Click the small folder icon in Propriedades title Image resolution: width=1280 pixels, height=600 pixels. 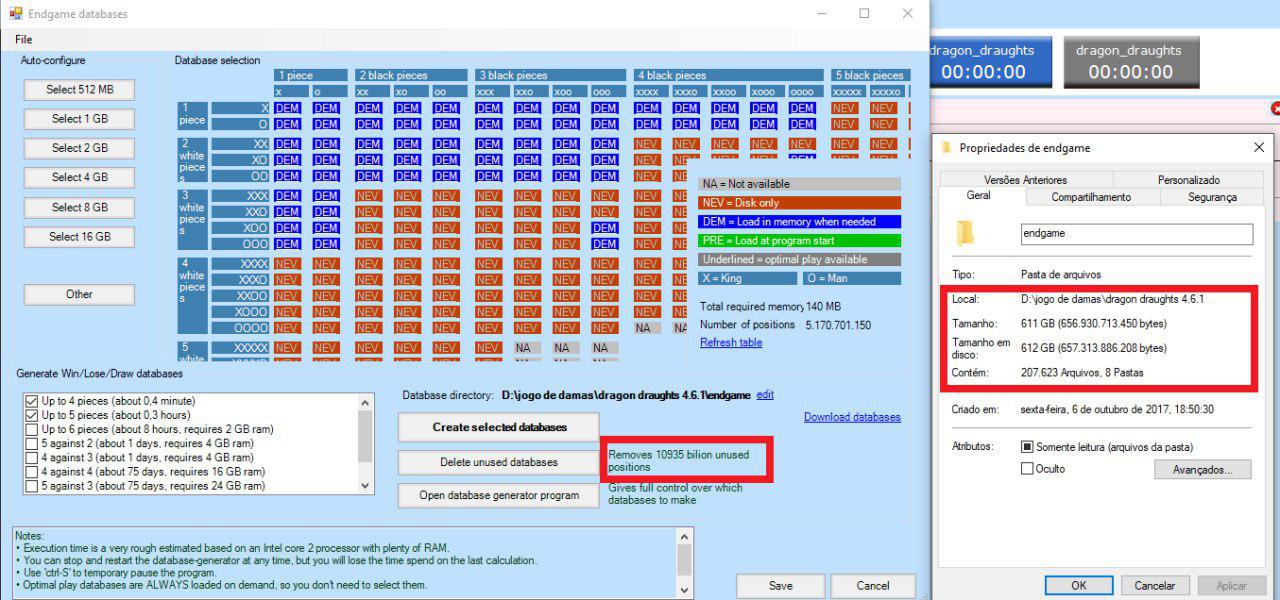click(x=946, y=148)
